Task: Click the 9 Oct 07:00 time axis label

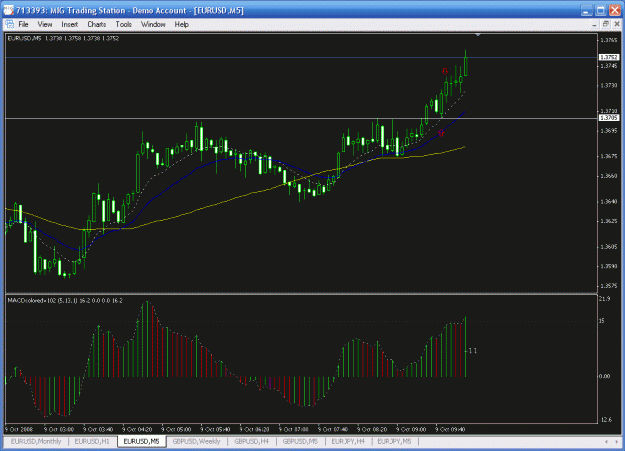Action: [294, 430]
